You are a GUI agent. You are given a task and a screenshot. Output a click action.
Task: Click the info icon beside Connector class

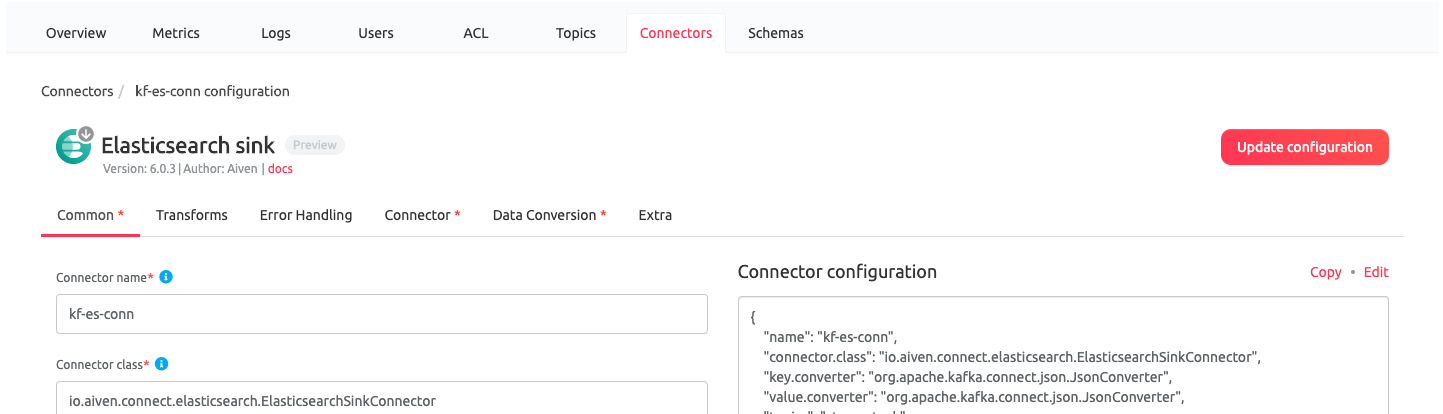pos(161,364)
